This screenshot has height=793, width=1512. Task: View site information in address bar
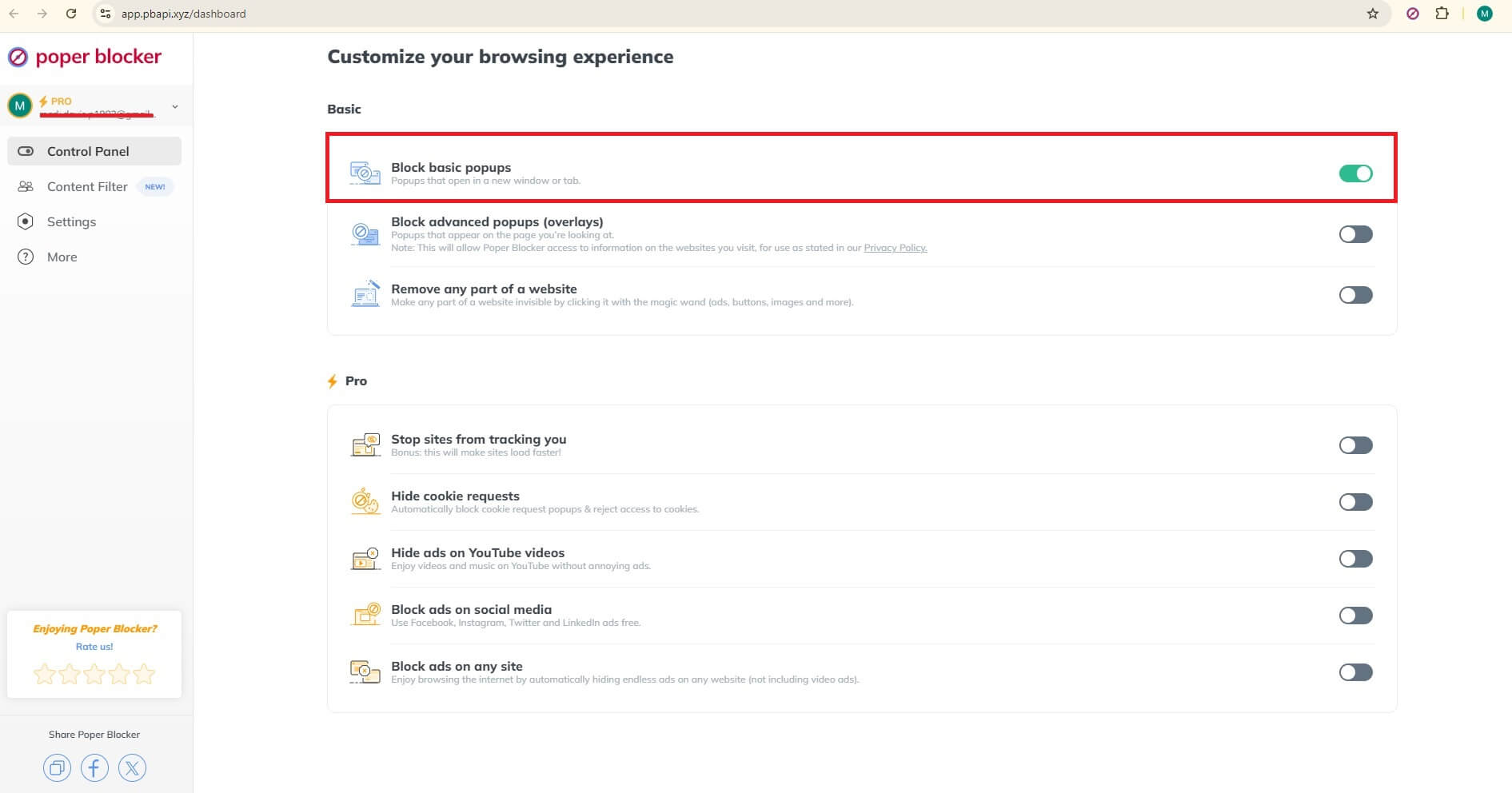[105, 14]
